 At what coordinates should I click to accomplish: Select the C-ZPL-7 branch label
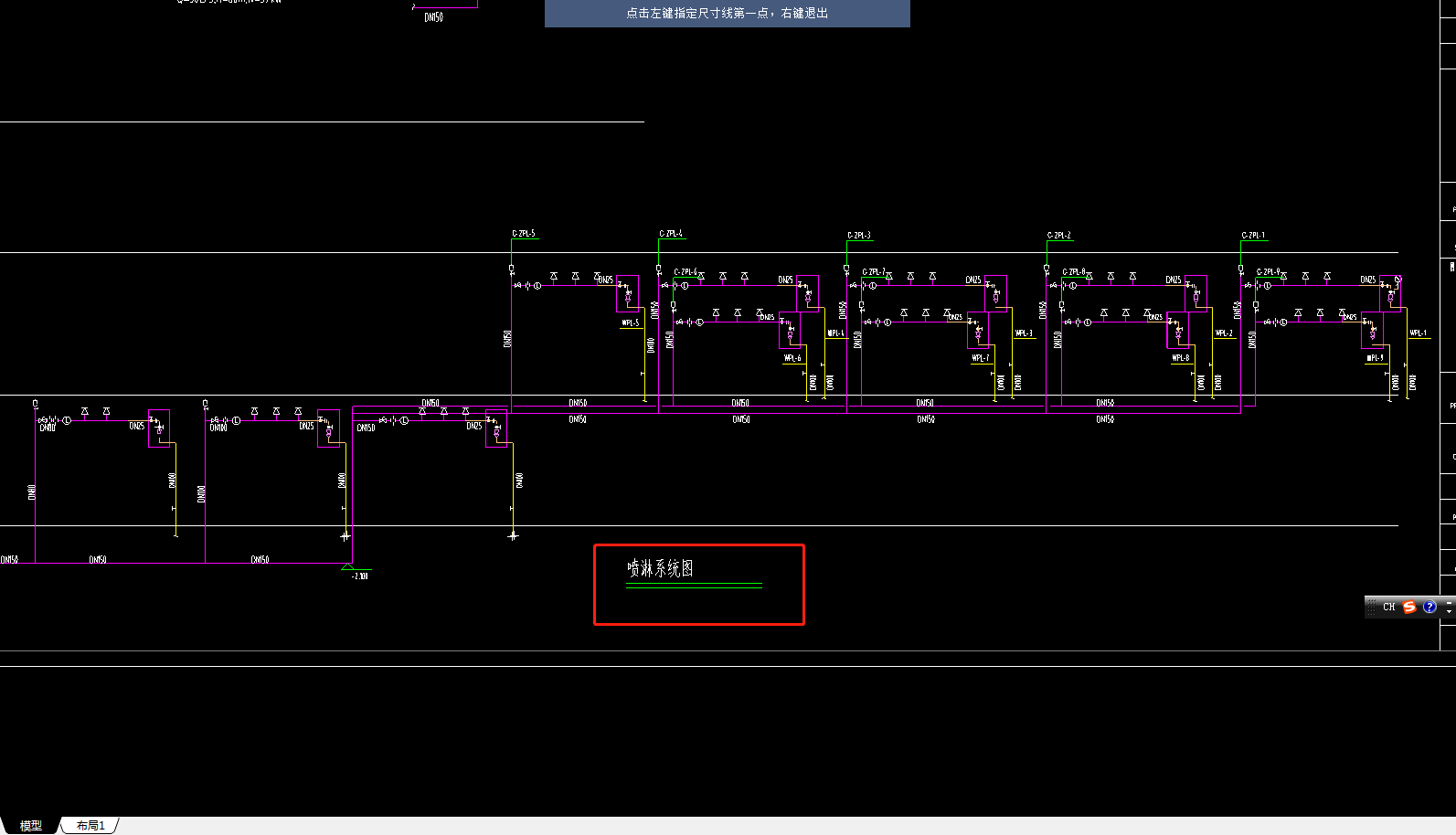tap(874, 272)
